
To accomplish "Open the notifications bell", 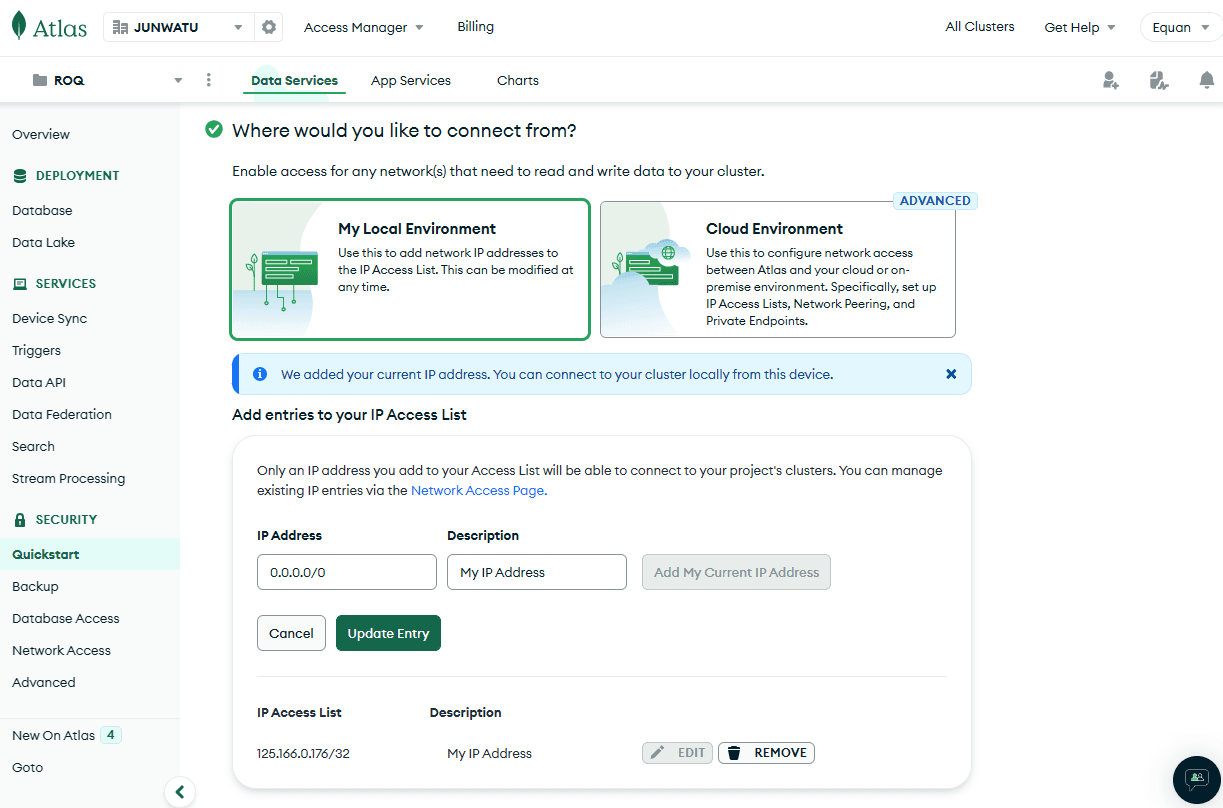I will [1207, 81].
